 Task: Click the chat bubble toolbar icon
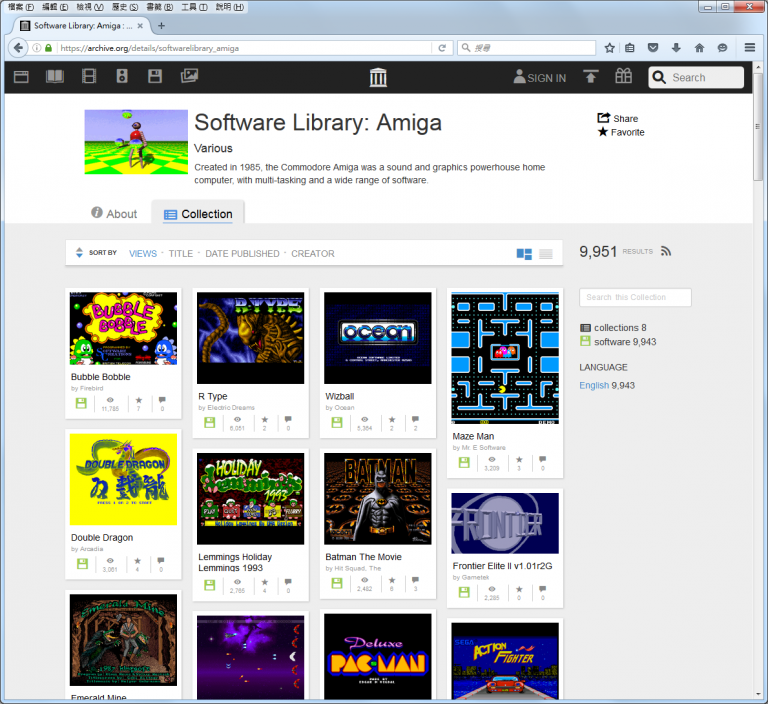[722, 48]
